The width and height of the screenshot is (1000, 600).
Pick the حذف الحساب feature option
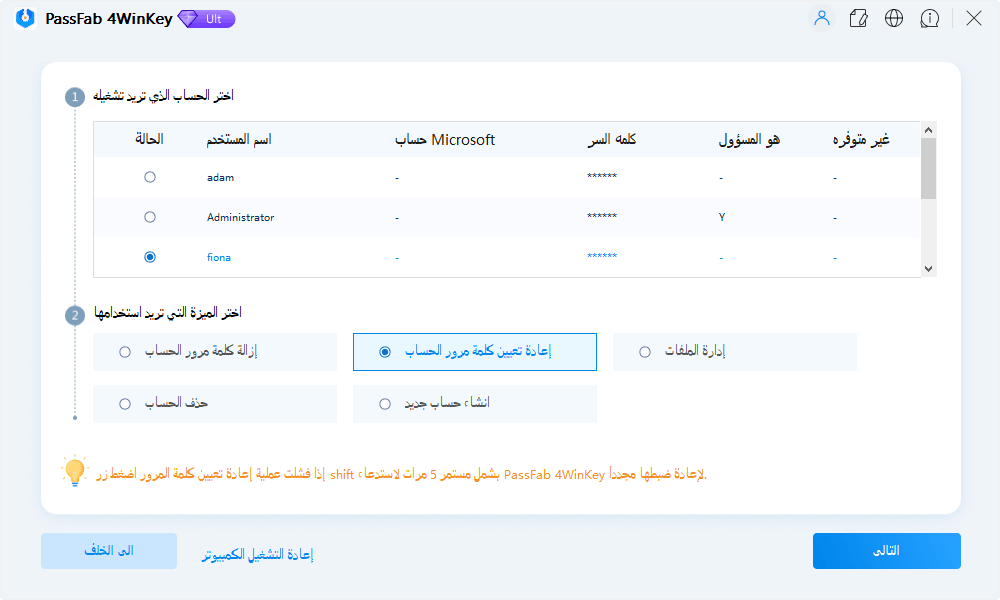tap(124, 403)
